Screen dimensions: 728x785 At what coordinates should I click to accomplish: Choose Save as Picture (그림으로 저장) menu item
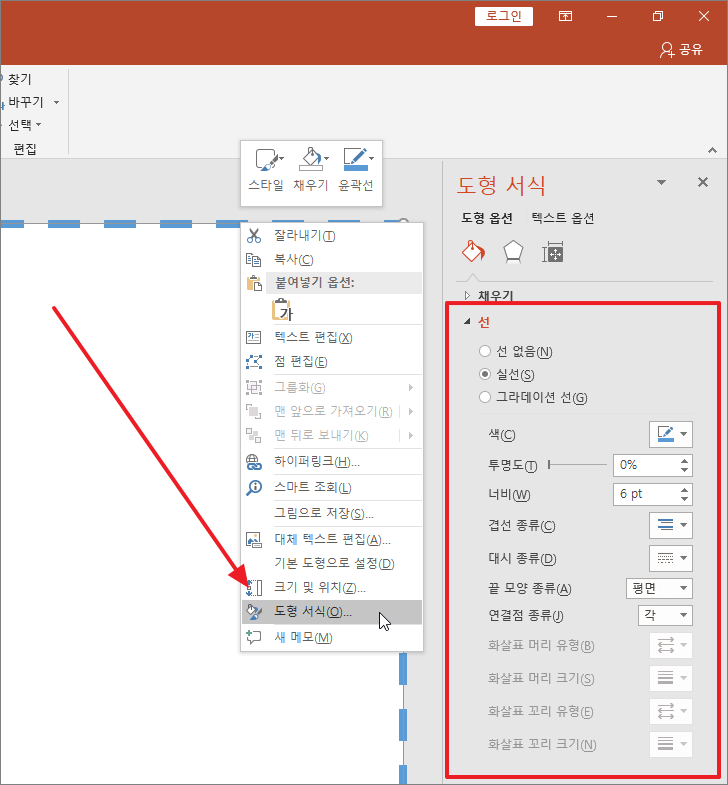[x=332, y=513]
